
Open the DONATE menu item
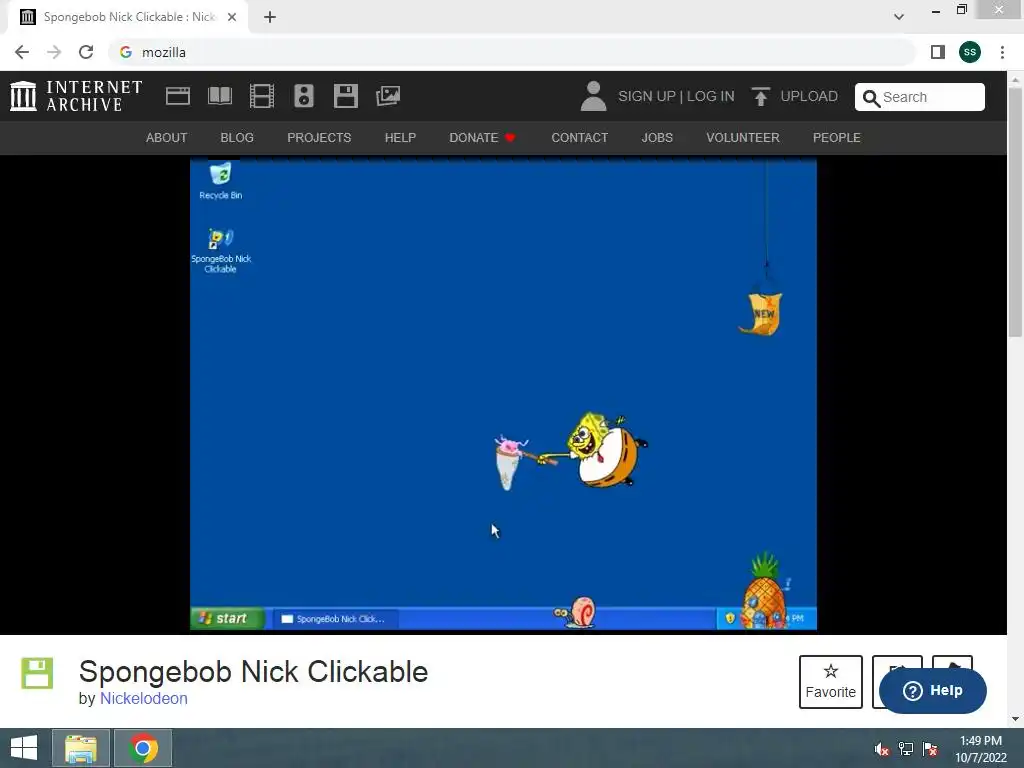click(x=482, y=138)
